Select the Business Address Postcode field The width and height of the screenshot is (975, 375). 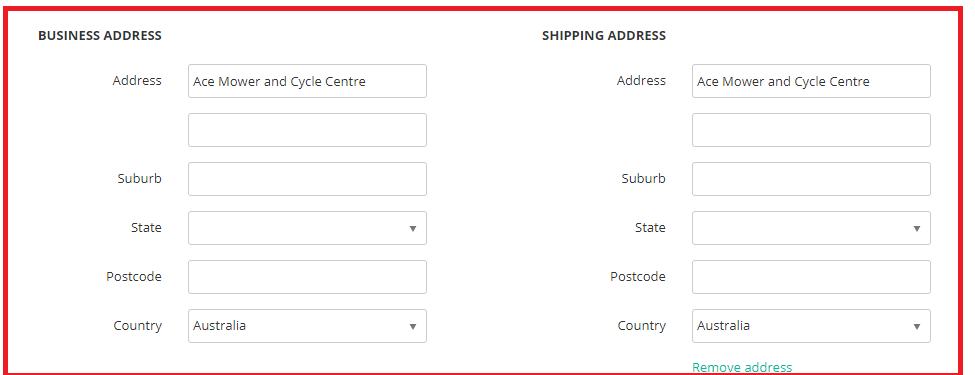point(307,277)
